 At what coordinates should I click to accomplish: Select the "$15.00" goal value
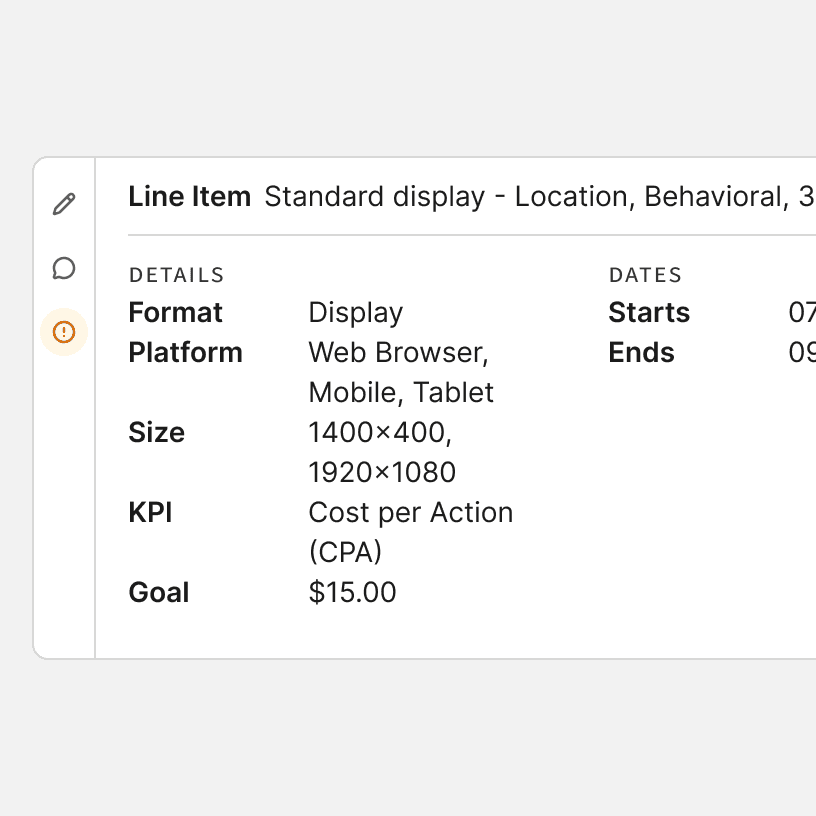[352, 593]
